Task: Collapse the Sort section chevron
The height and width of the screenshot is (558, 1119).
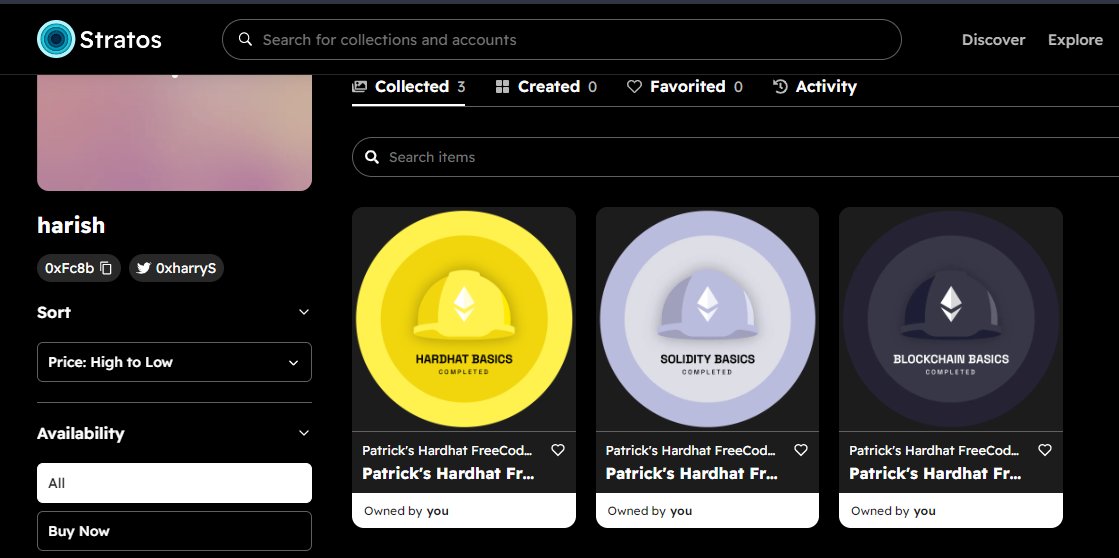Action: click(x=304, y=313)
